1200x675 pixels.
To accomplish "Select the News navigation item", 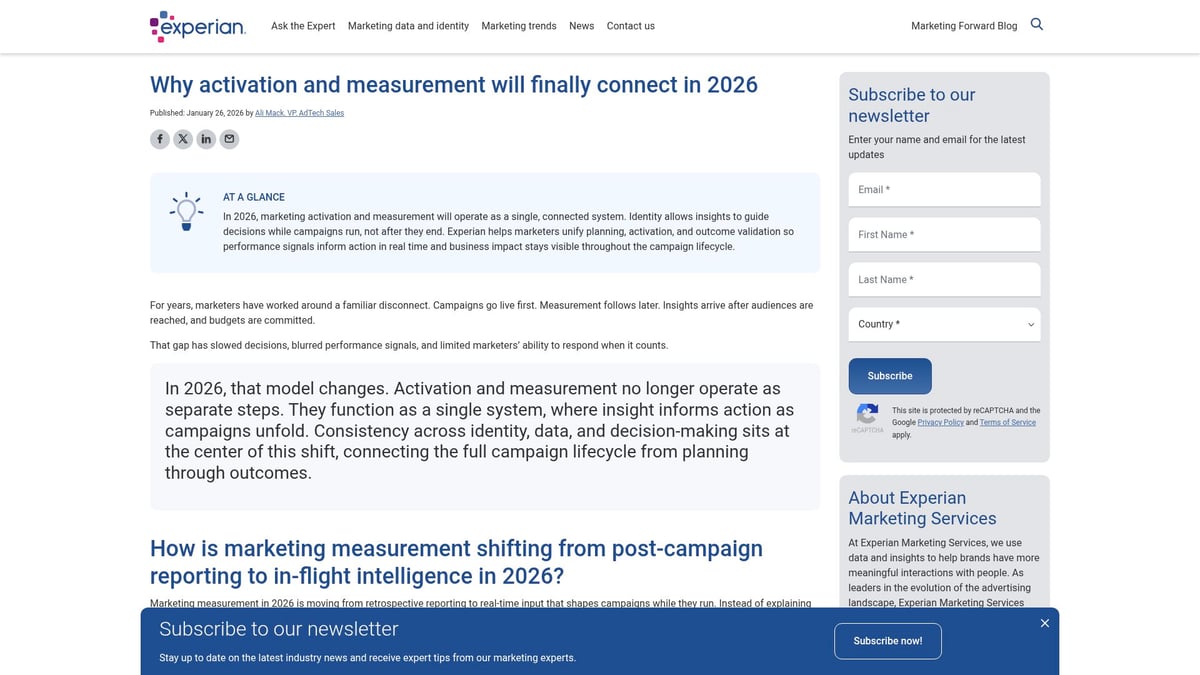I will [x=581, y=26].
